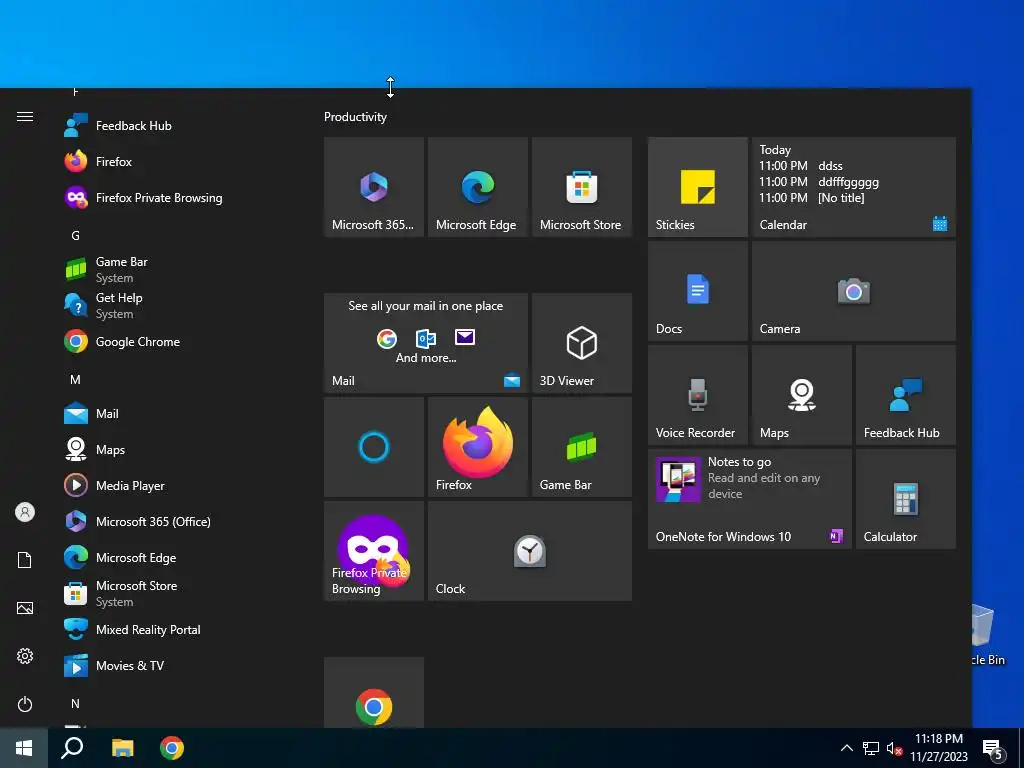Screen dimensions: 1024x768
Task: Open the taskbar clock and date
Action: 938,748
